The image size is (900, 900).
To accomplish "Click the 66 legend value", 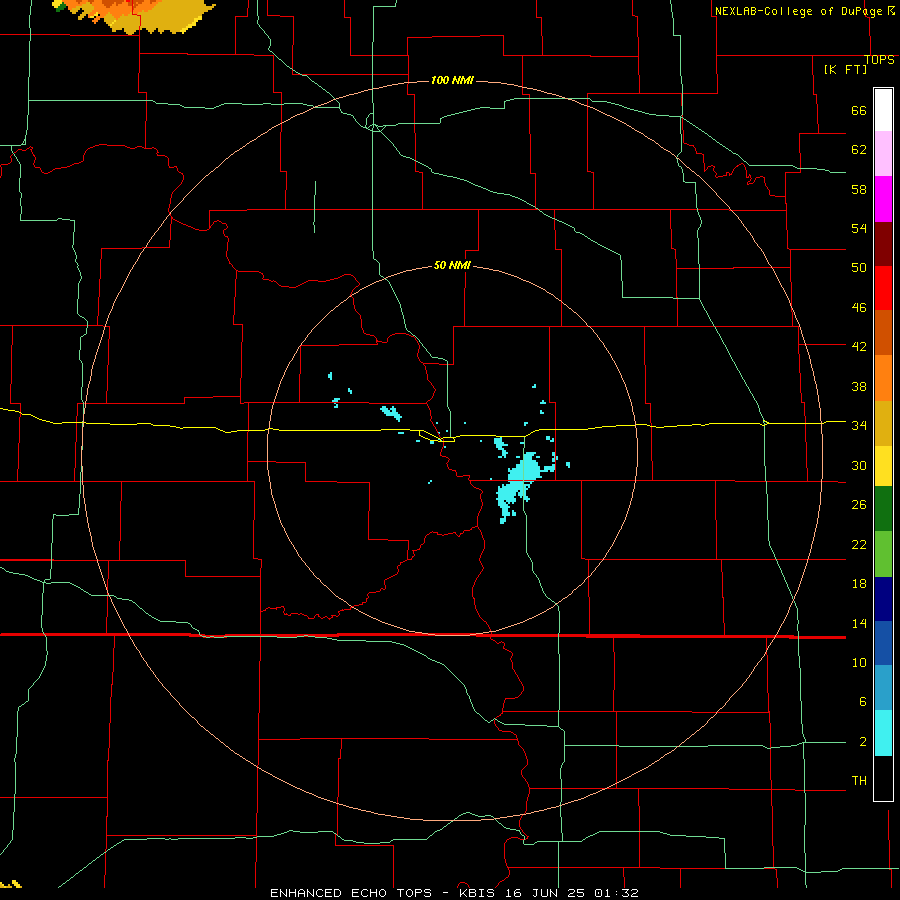I will coord(859,111).
